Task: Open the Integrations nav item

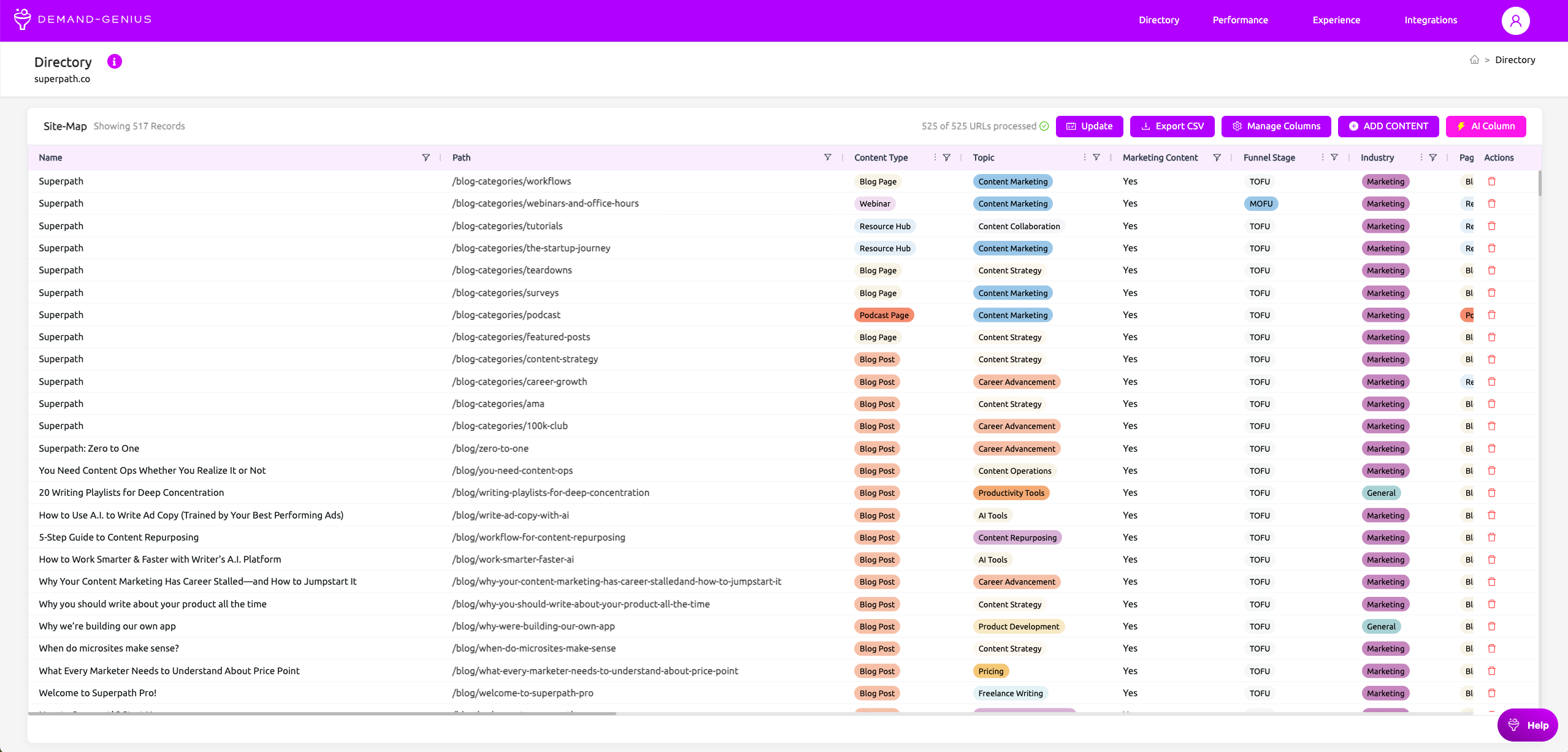Action: click(1431, 20)
